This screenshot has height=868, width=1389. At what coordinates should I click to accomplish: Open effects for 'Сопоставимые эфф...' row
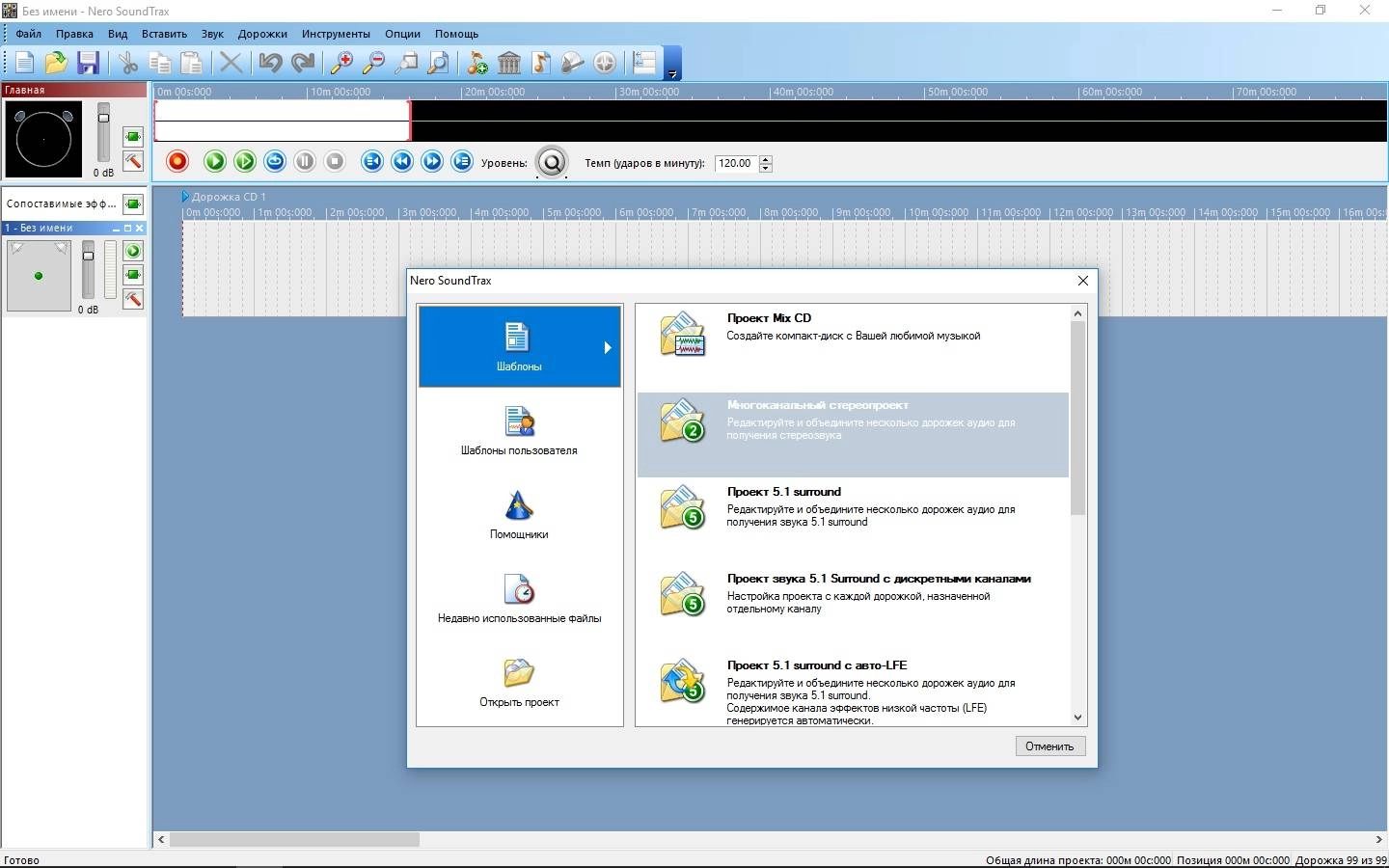click(133, 203)
